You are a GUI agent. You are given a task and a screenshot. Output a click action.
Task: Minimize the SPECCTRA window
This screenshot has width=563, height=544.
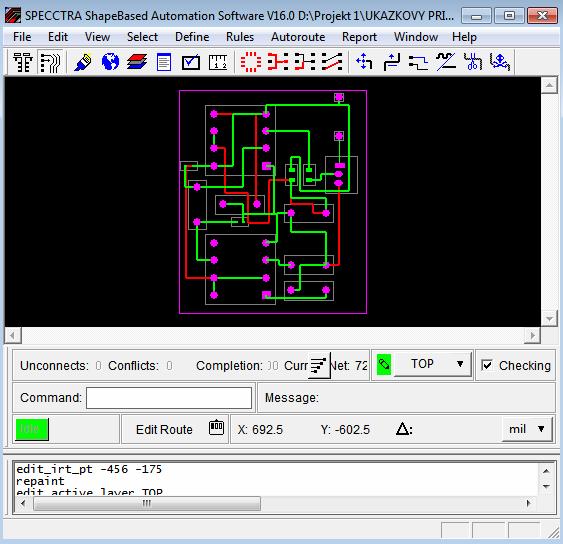click(x=476, y=15)
